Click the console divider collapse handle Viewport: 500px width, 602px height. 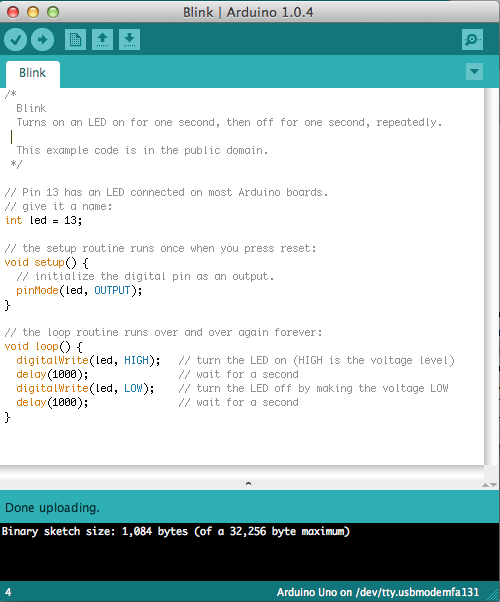pos(248,484)
